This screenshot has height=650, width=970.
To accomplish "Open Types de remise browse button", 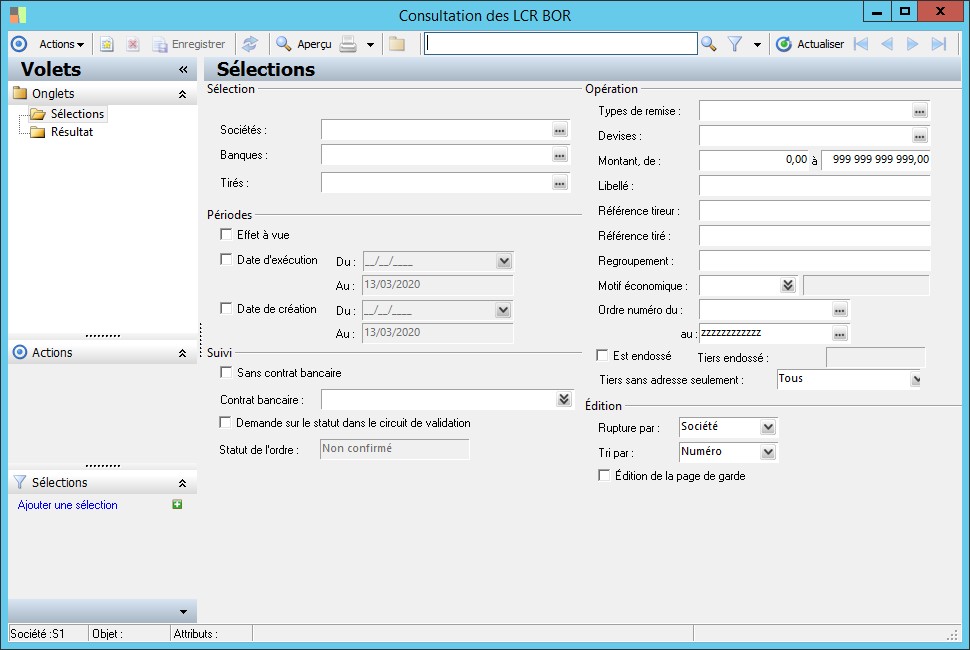I will [x=920, y=111].
